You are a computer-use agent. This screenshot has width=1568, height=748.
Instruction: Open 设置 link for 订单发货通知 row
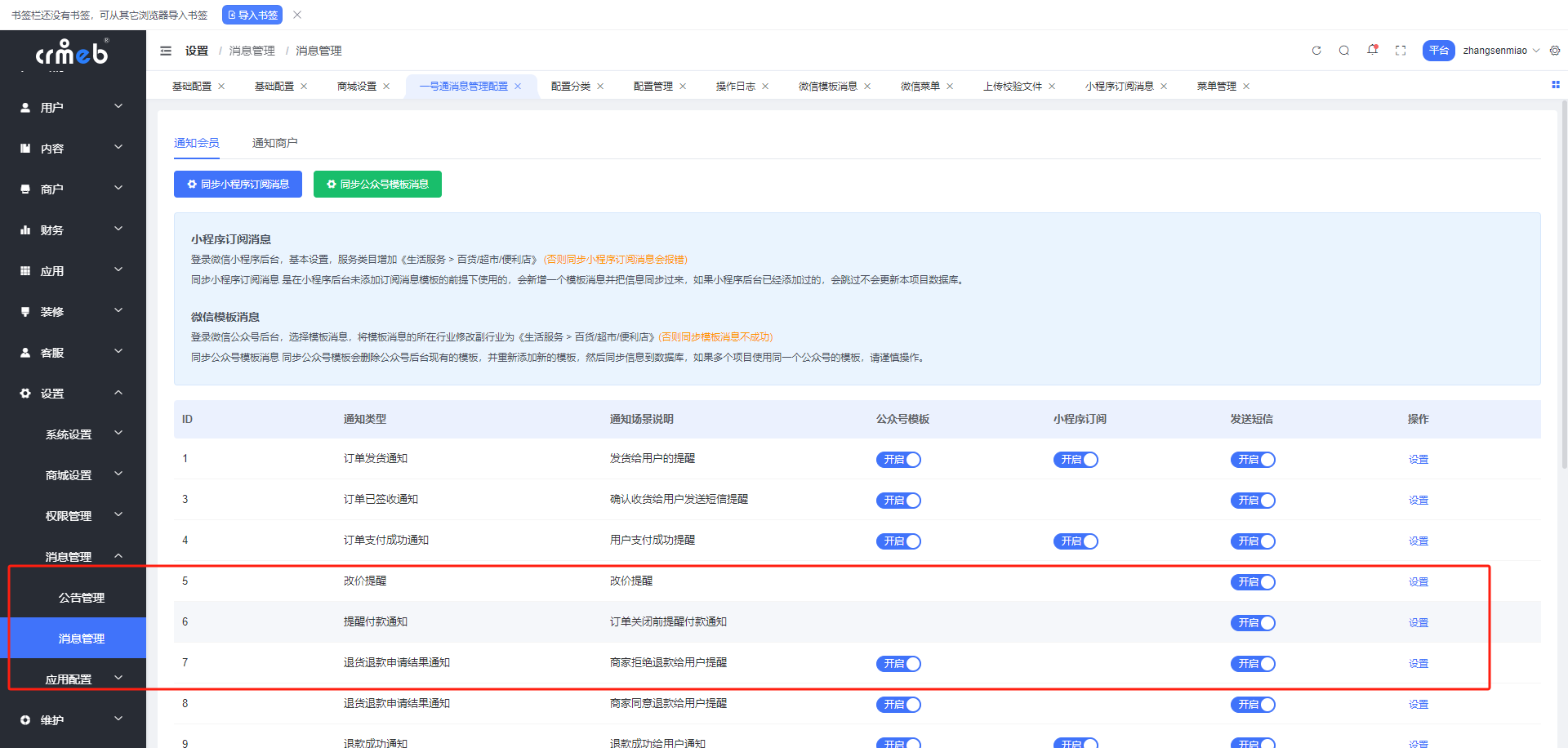click(x=1419, y=460)
